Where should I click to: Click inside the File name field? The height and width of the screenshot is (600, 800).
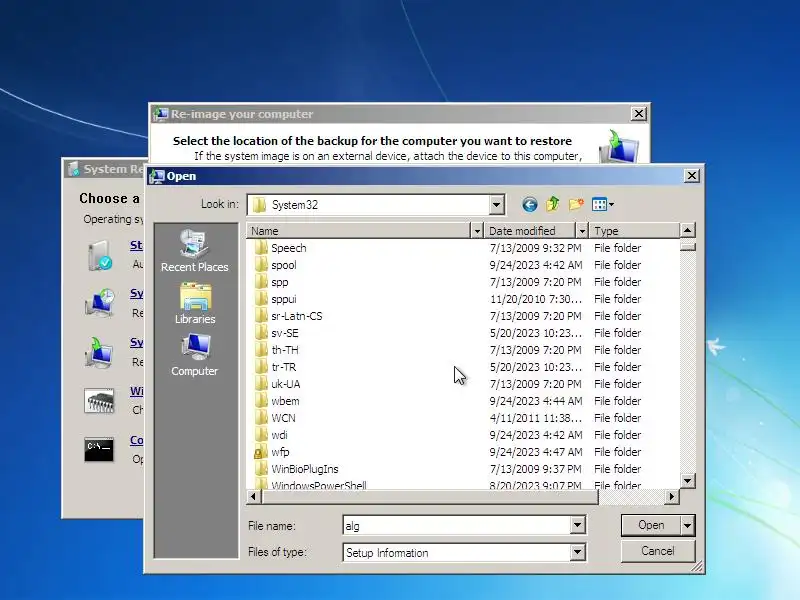[457, 526]
